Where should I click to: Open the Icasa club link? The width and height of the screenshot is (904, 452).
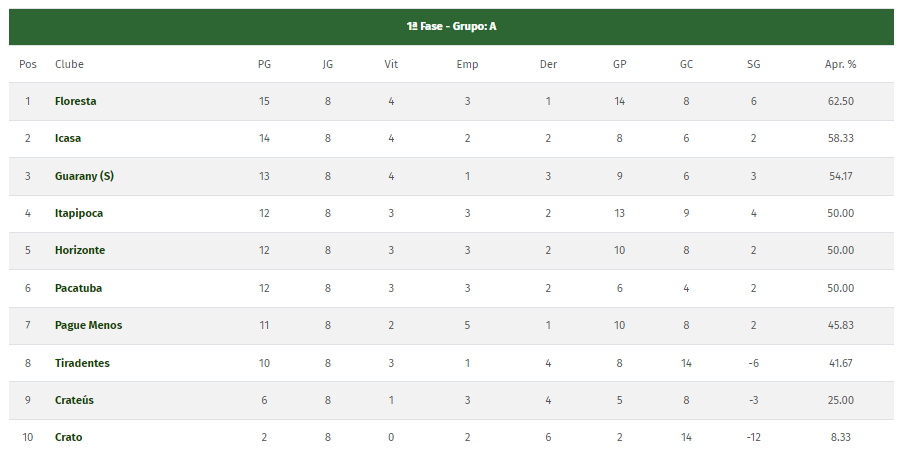[69, 138]
